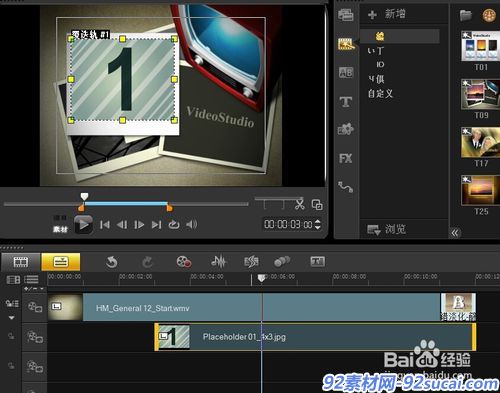500x393 pixels.
Task: Step to previous frame
Action: tap(122, 225)
